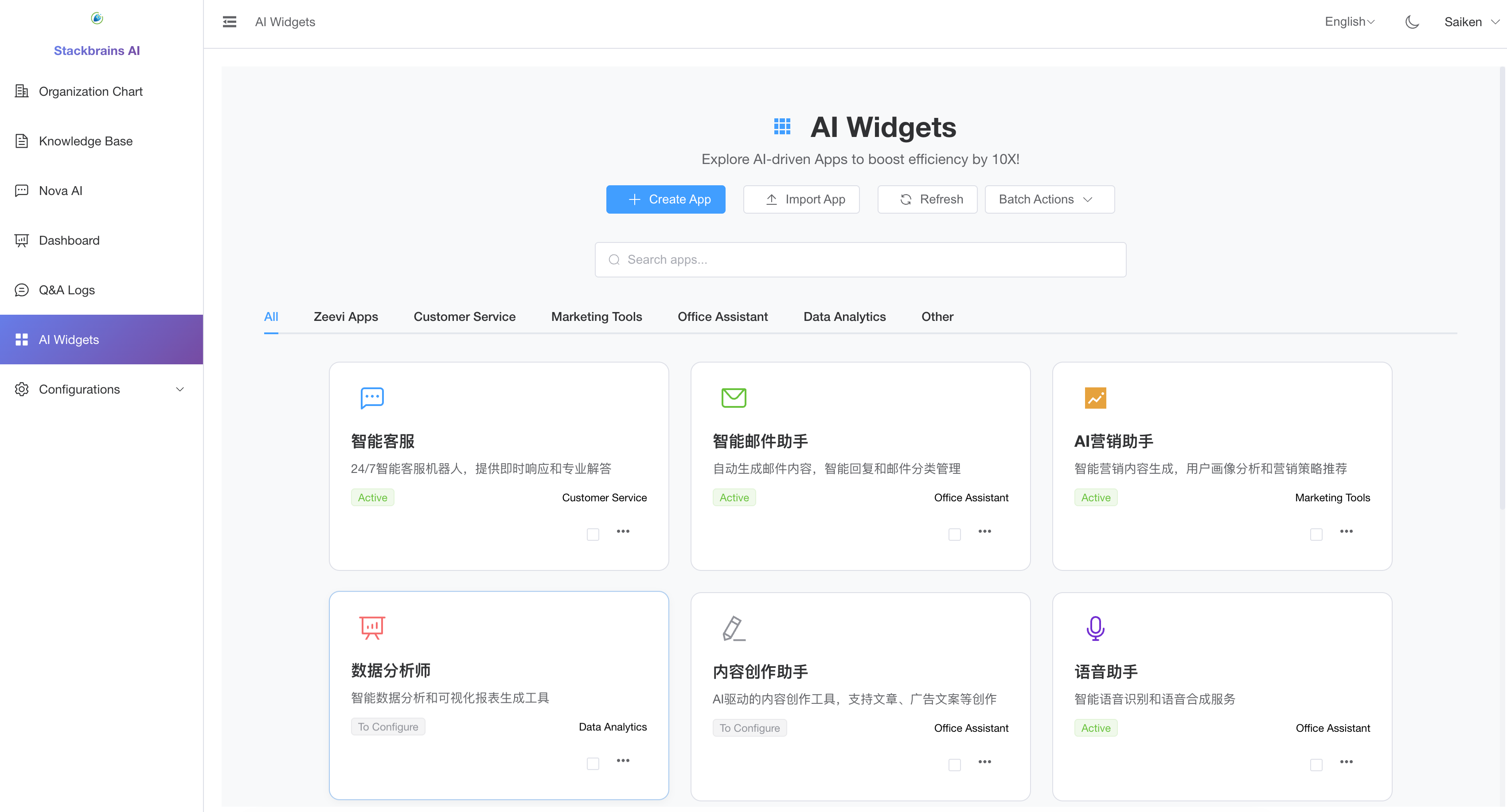This screenshot has height=812, width=1507.
Task: Select the 智能邮件助手 card checkbox
Action: 954,534
